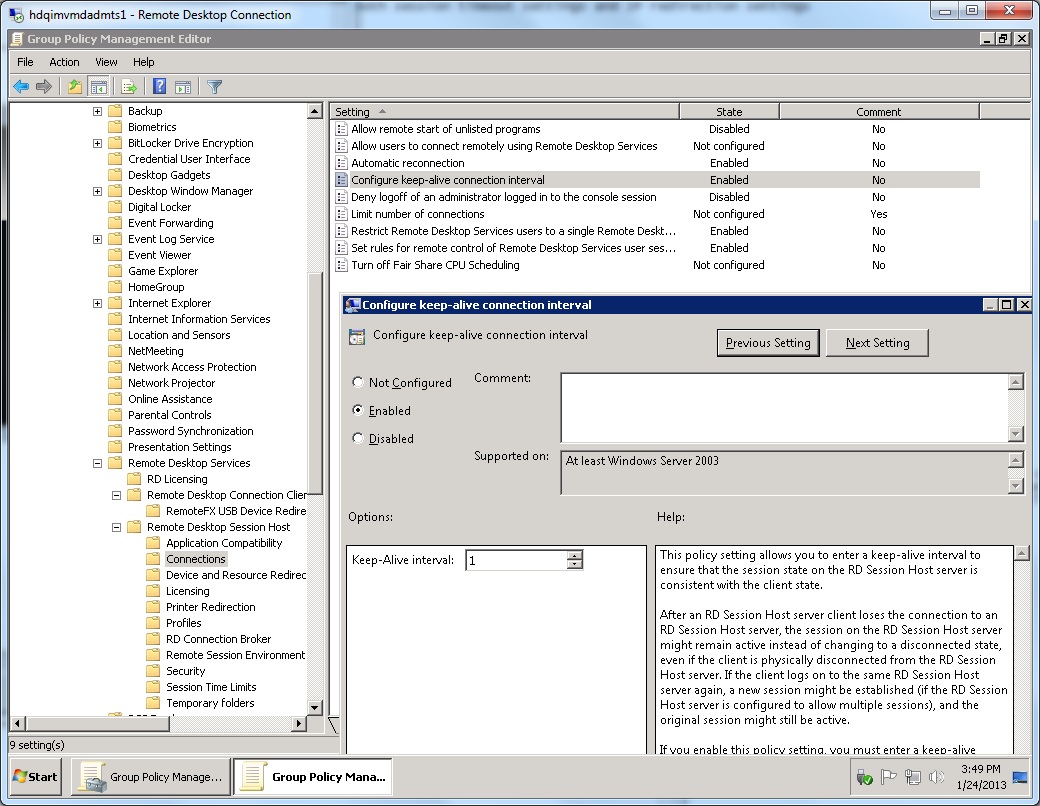Click the Safely Remove Hardware tray icon
Viewport: 1040px width, 806px height.
pyautogui.click(x=864, y=777)
